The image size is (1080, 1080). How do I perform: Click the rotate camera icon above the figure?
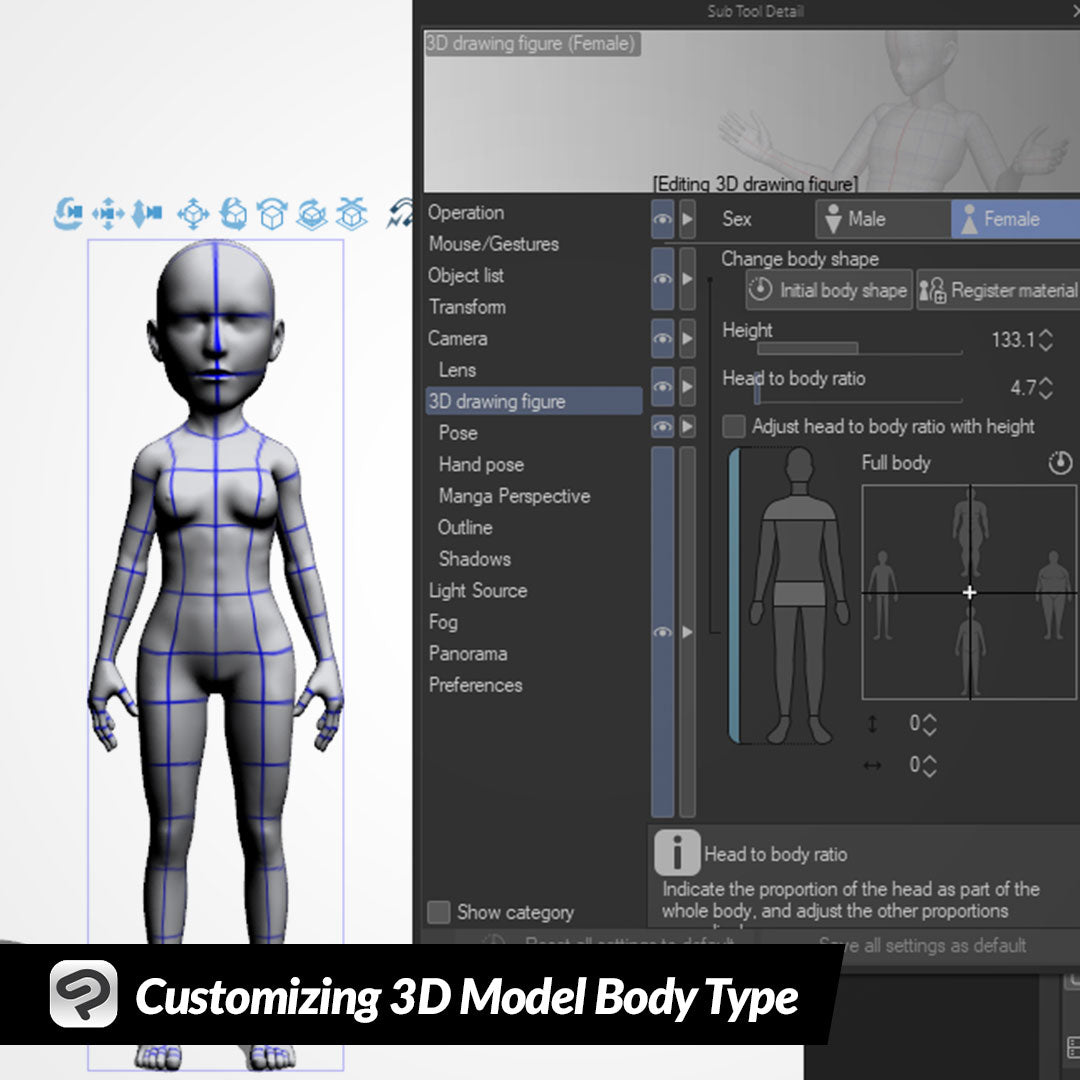[68, 213]
